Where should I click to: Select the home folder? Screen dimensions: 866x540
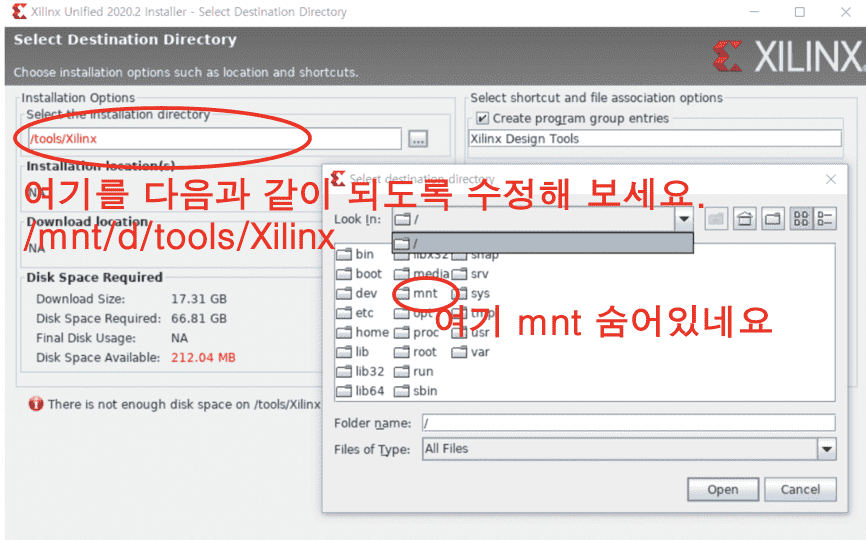tap(363, 332)
